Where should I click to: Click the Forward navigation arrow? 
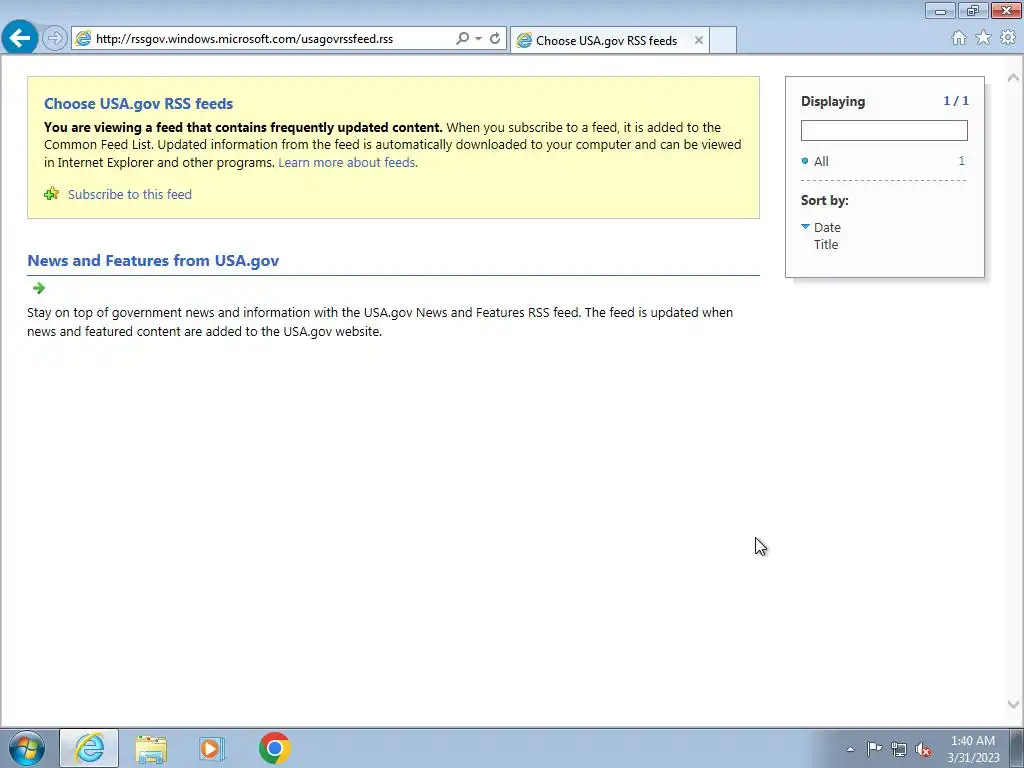[x=55, y=39]
